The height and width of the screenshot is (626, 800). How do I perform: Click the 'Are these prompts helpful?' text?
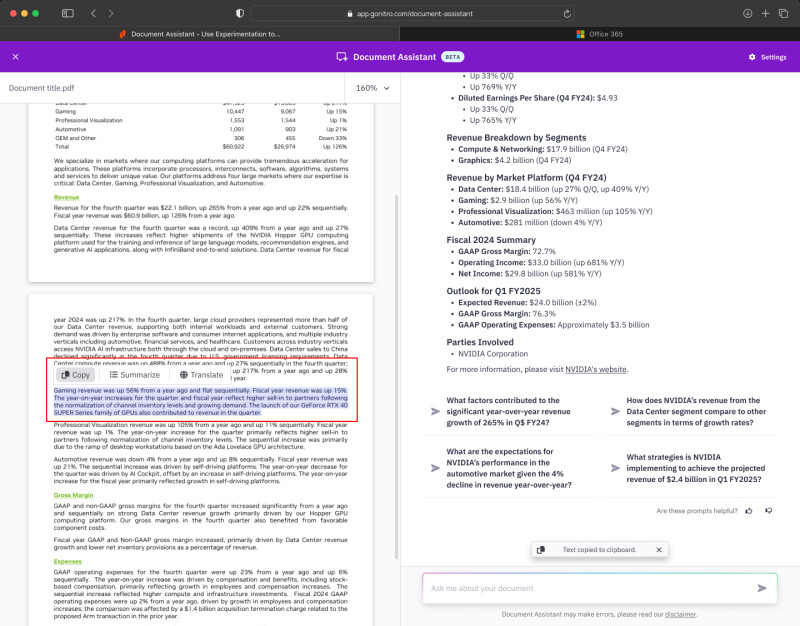697,511
